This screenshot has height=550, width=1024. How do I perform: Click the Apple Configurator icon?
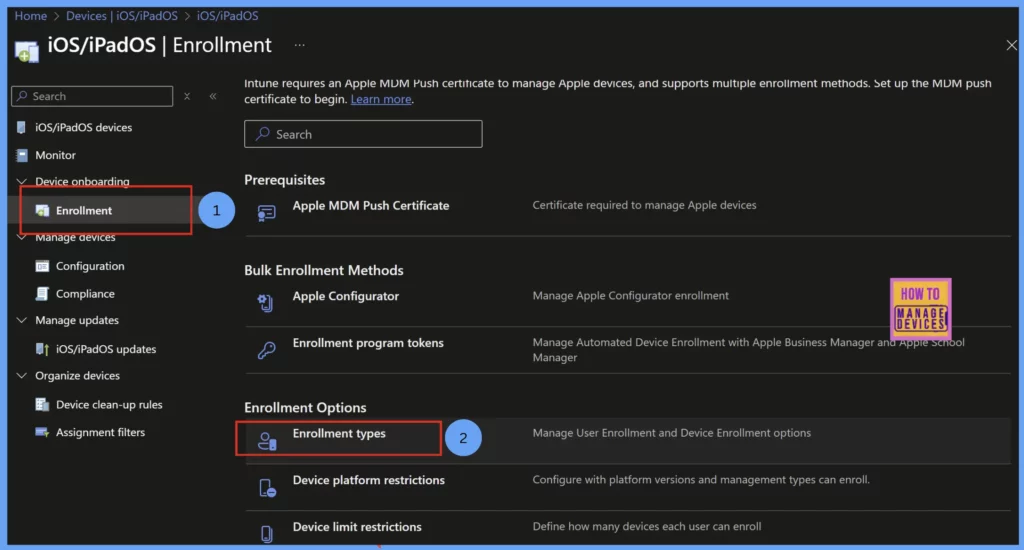pyautogui.click(x=265, y=302)
